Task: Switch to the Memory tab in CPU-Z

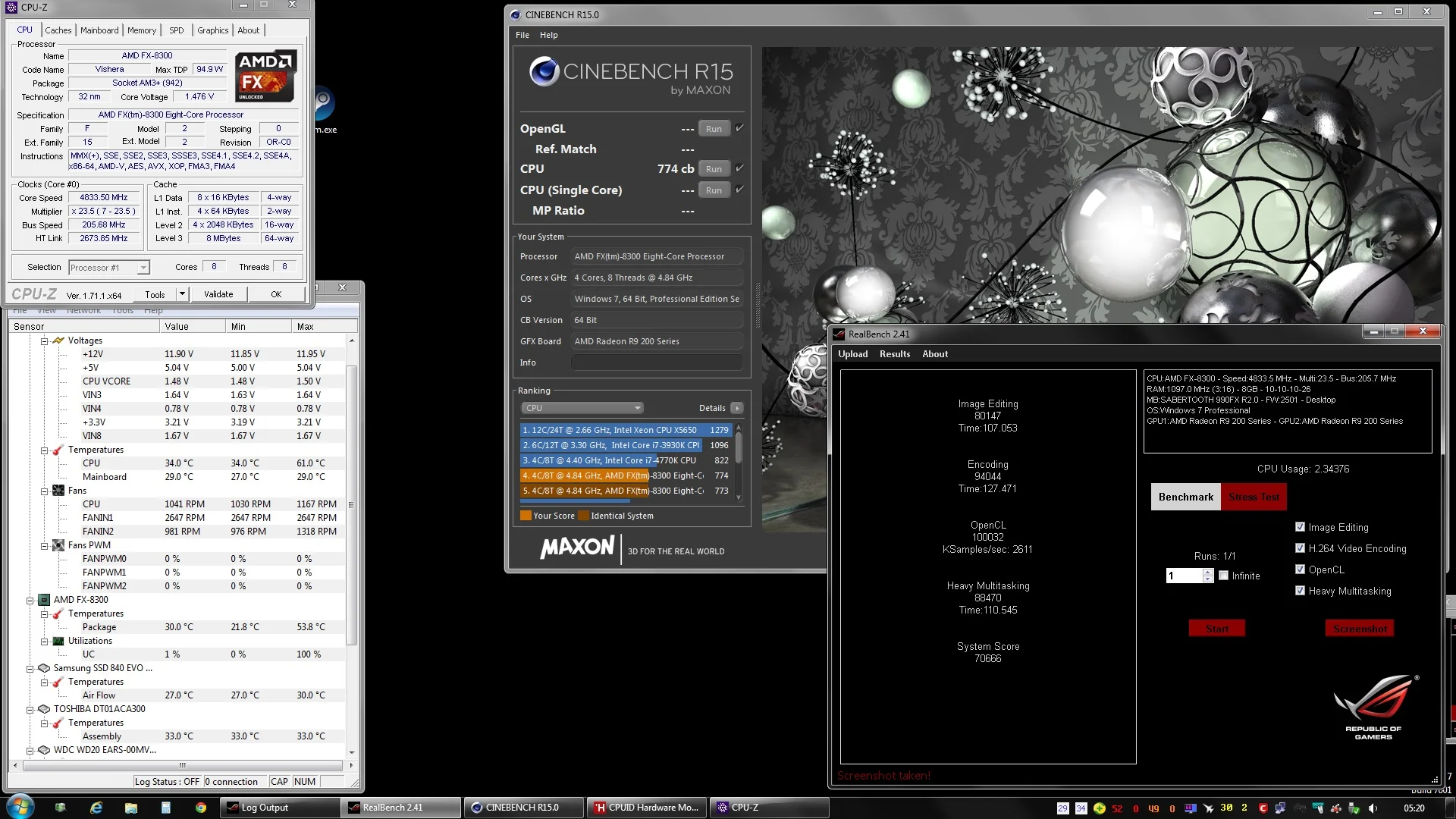Action: [x=142, y=30]
